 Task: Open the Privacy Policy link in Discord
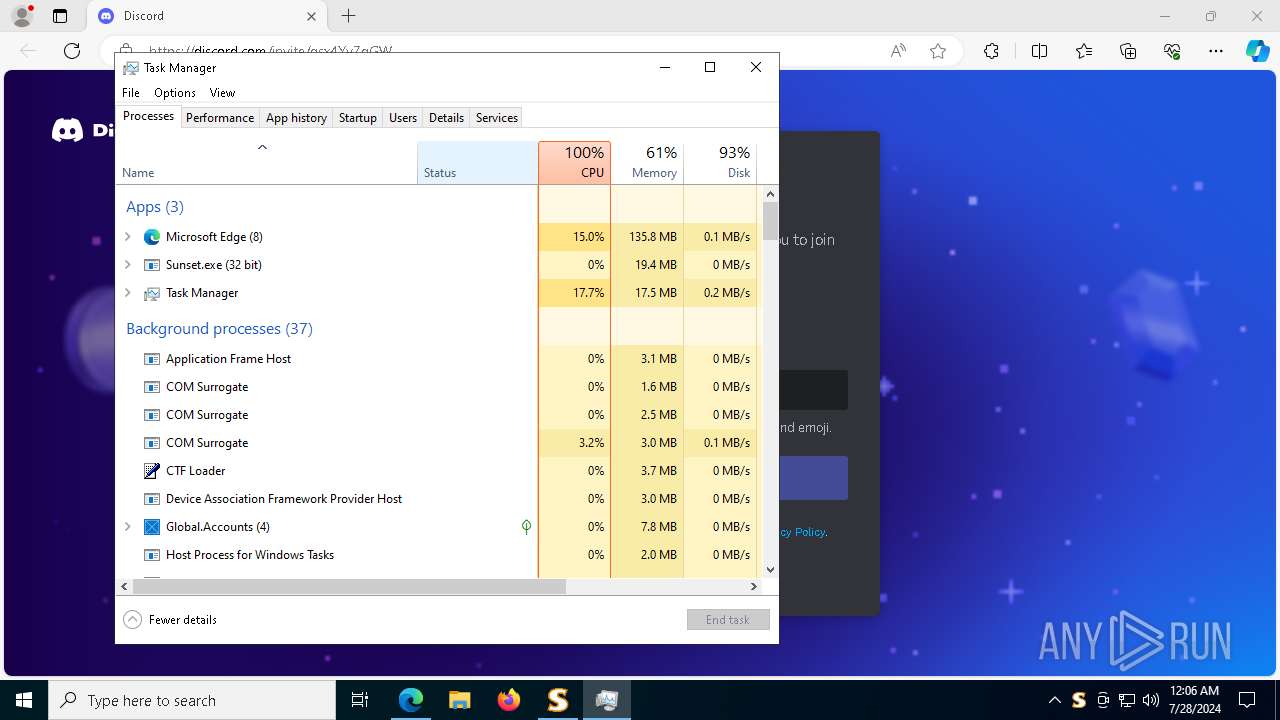[x=803, y=532]
